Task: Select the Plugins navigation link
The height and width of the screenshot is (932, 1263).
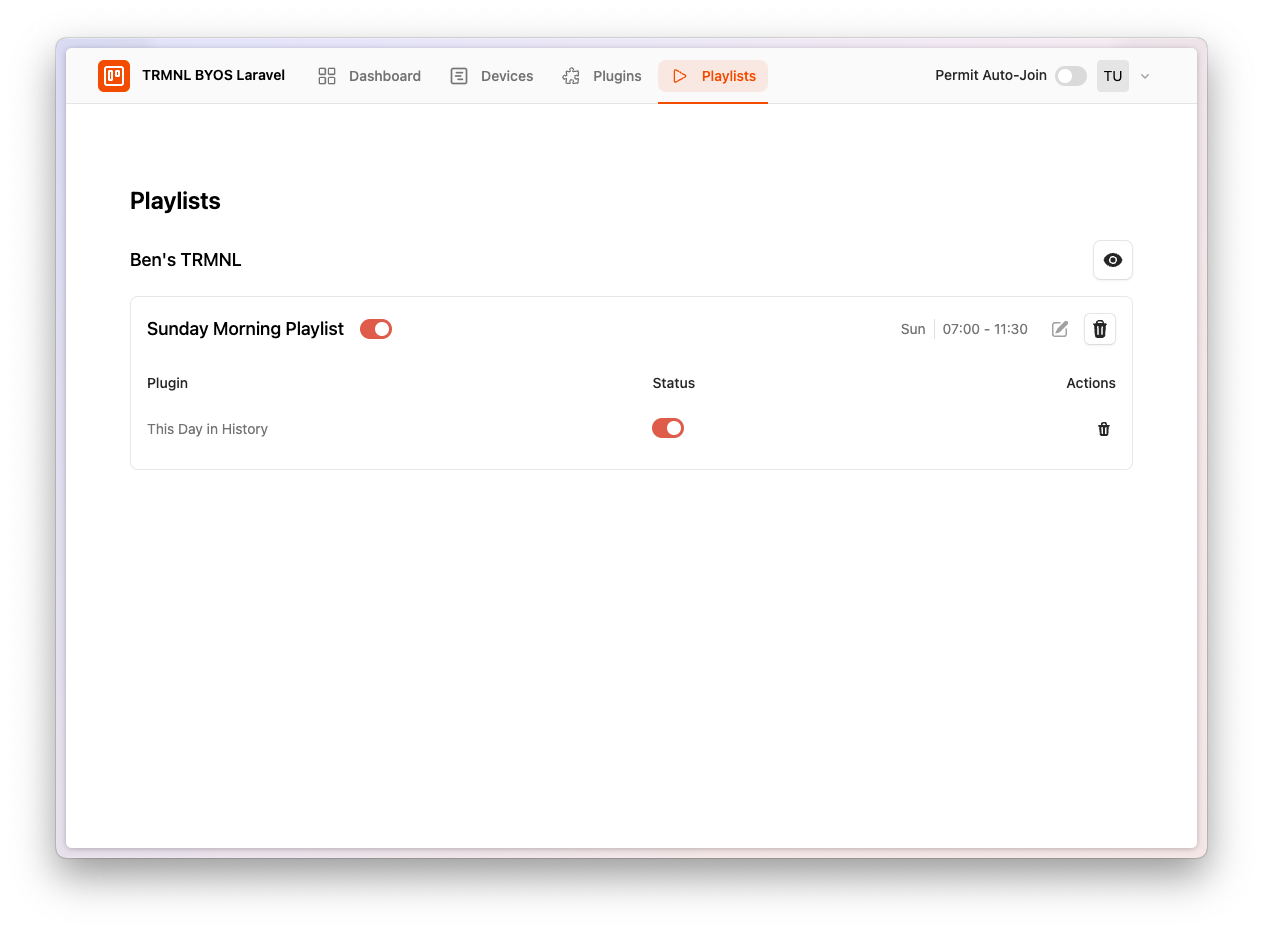Action: click(616, 75)
